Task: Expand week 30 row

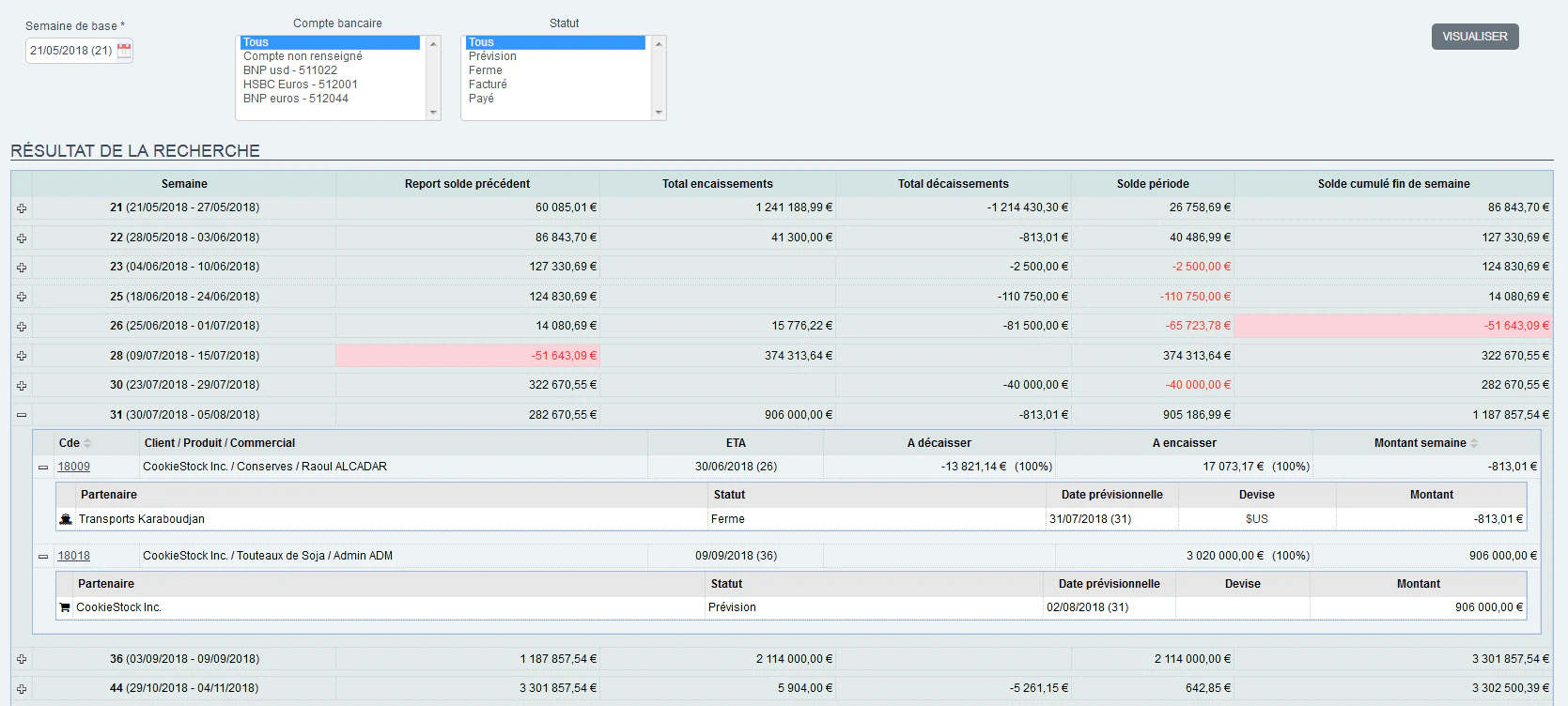Action: click(x=22, y=386)
